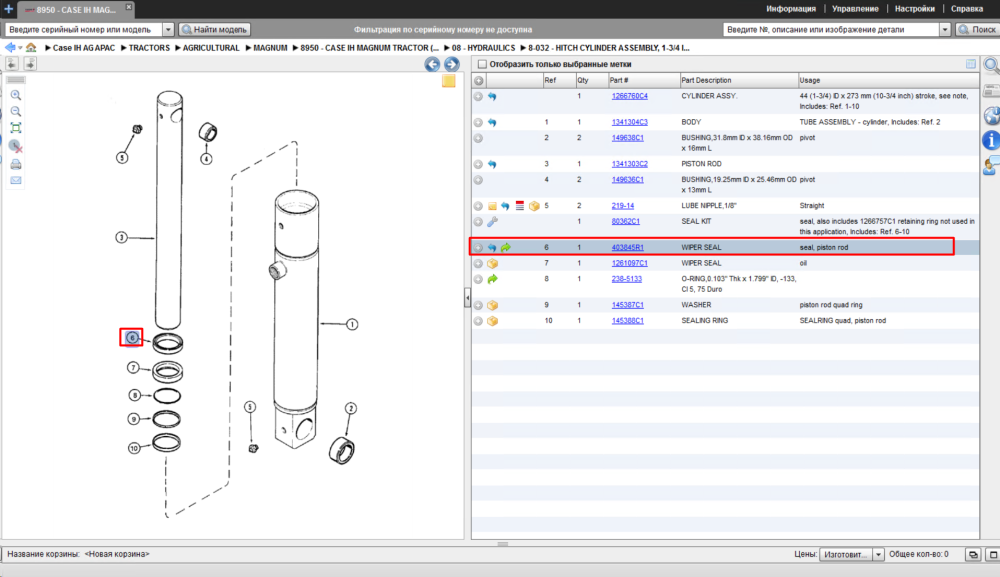Open the serial number or model dropdown
1000x577 pixels.
[168, 29]
